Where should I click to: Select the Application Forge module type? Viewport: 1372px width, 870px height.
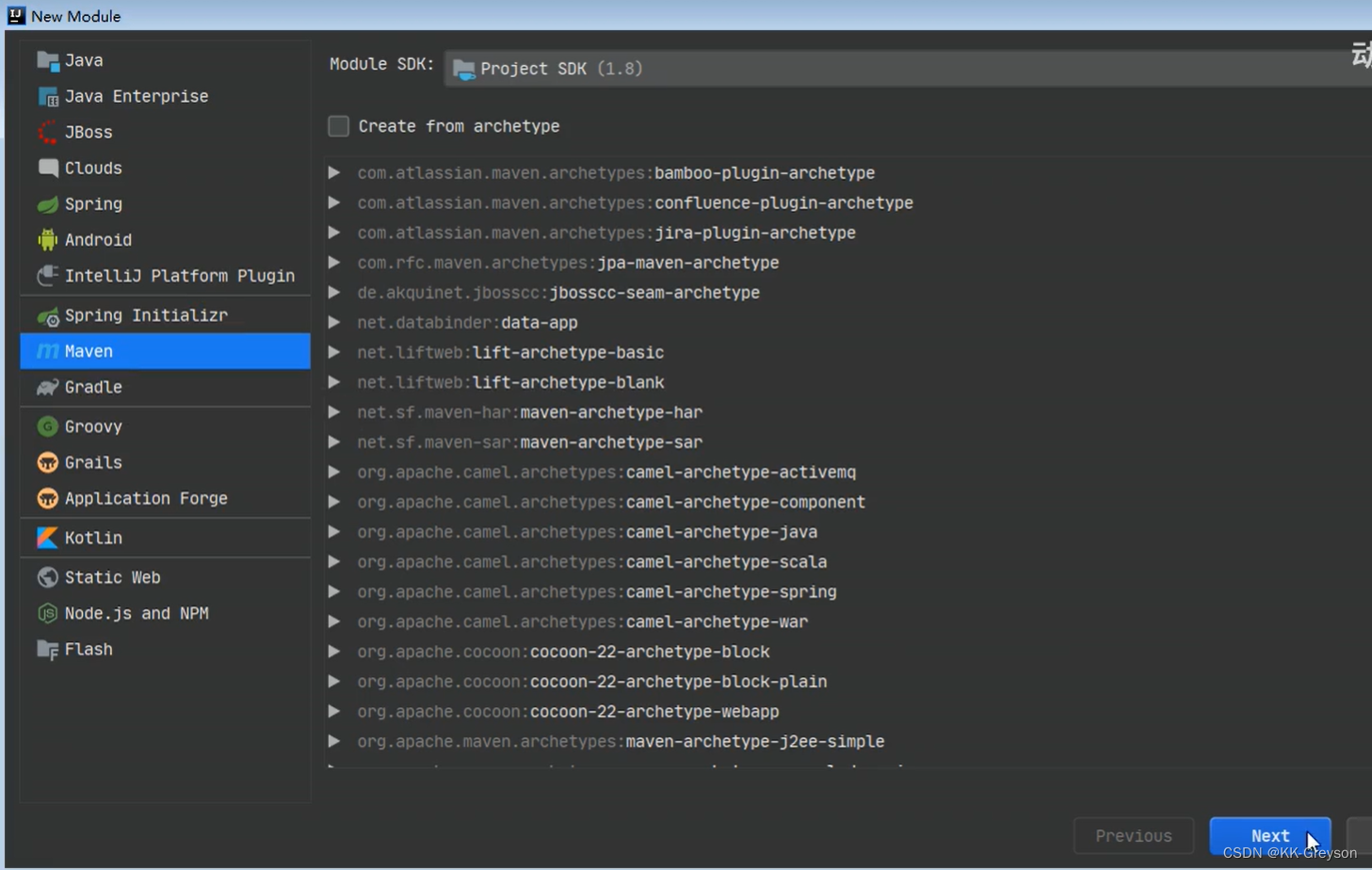click(x=165, y=498)
